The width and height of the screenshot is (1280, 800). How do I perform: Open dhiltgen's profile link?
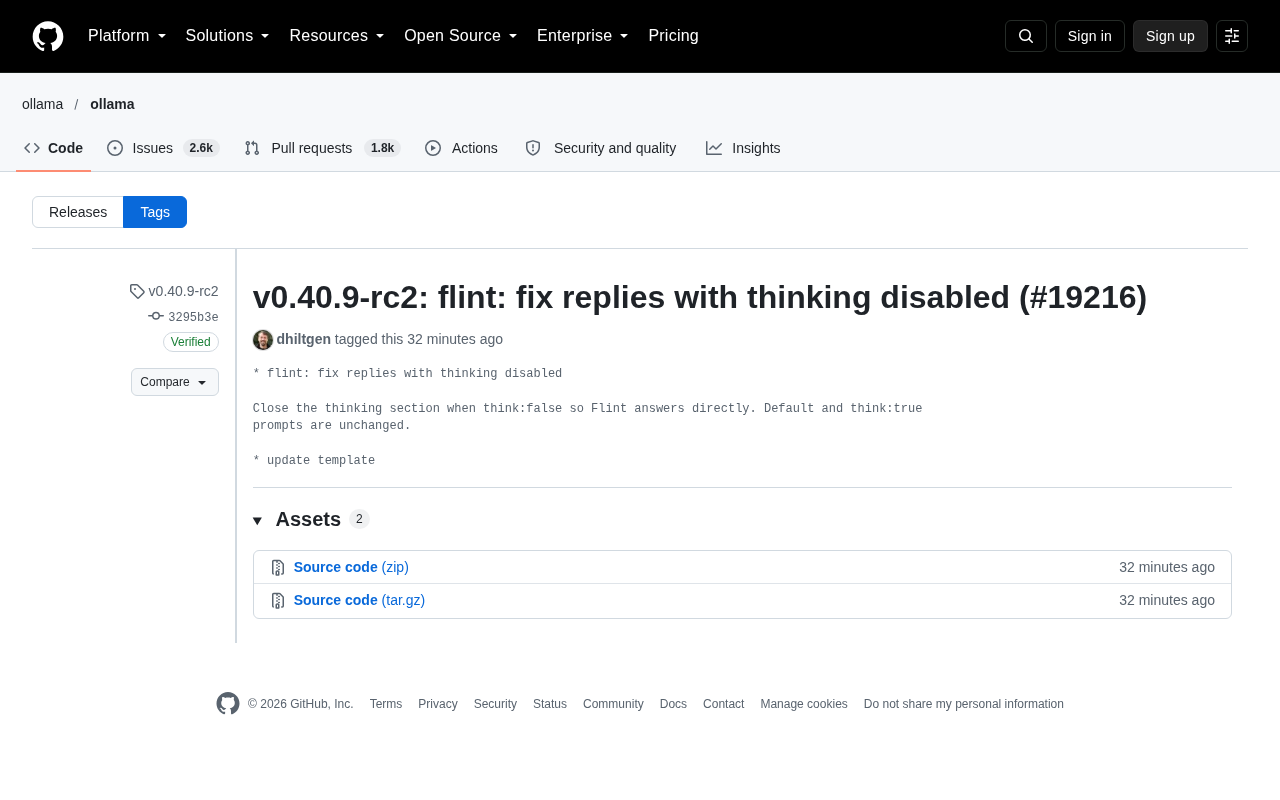coord(304,339)
